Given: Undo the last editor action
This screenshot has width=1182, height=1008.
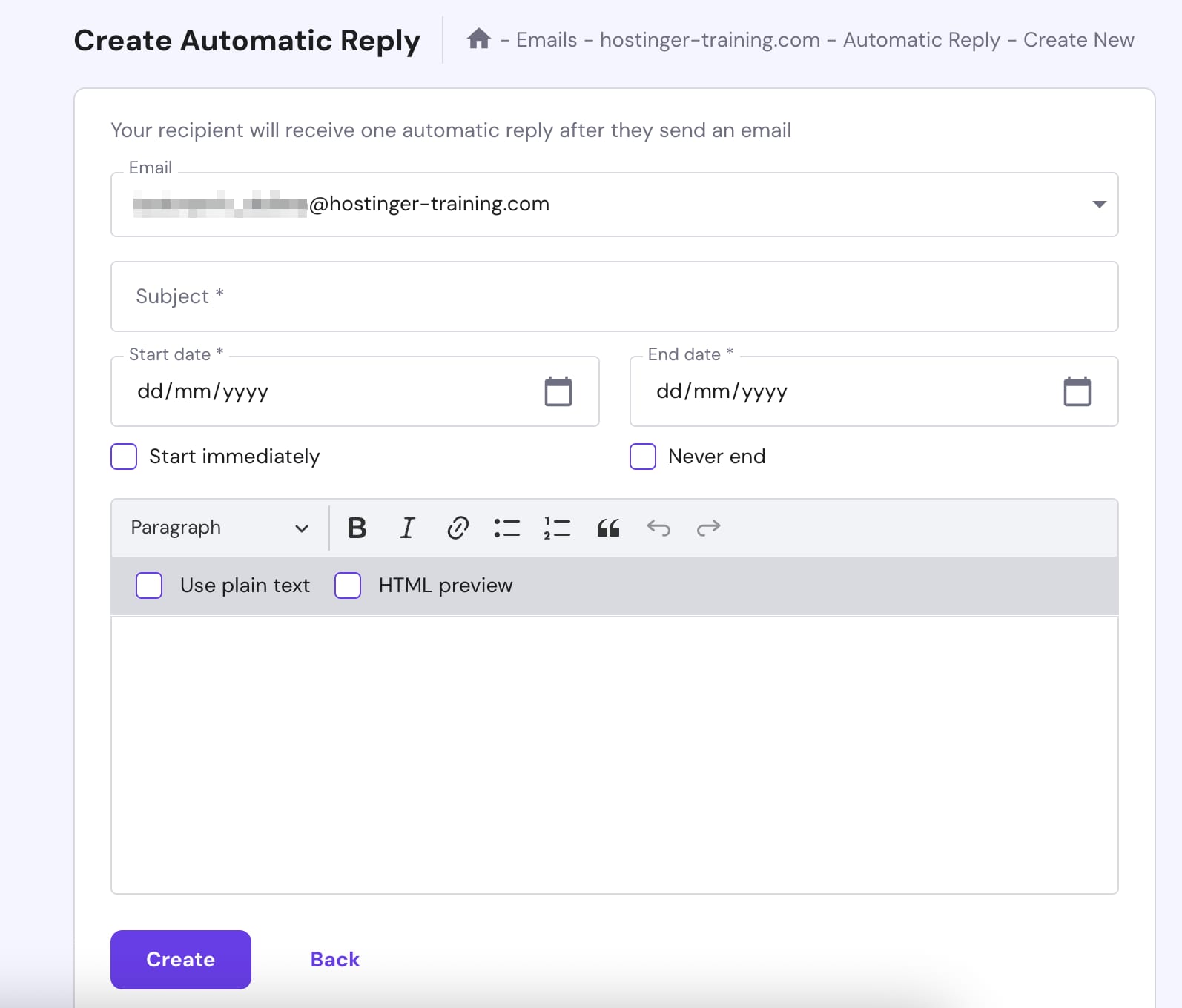Looking at the screenshot, I should (x=658, y=528).
